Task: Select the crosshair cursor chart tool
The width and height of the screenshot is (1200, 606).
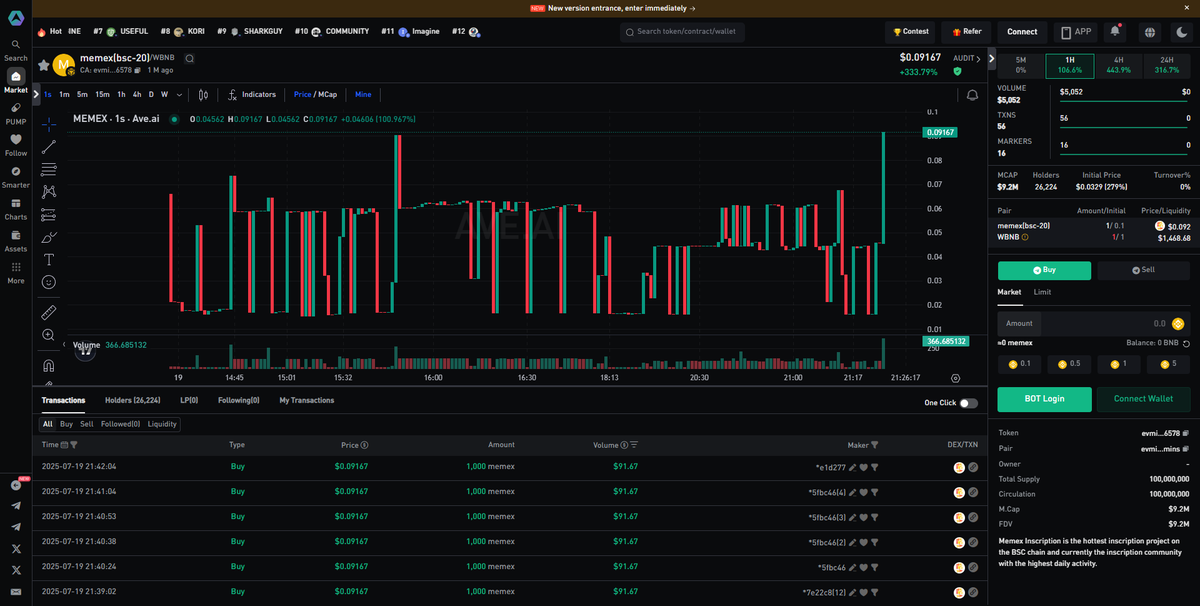Action: [49, 125]
